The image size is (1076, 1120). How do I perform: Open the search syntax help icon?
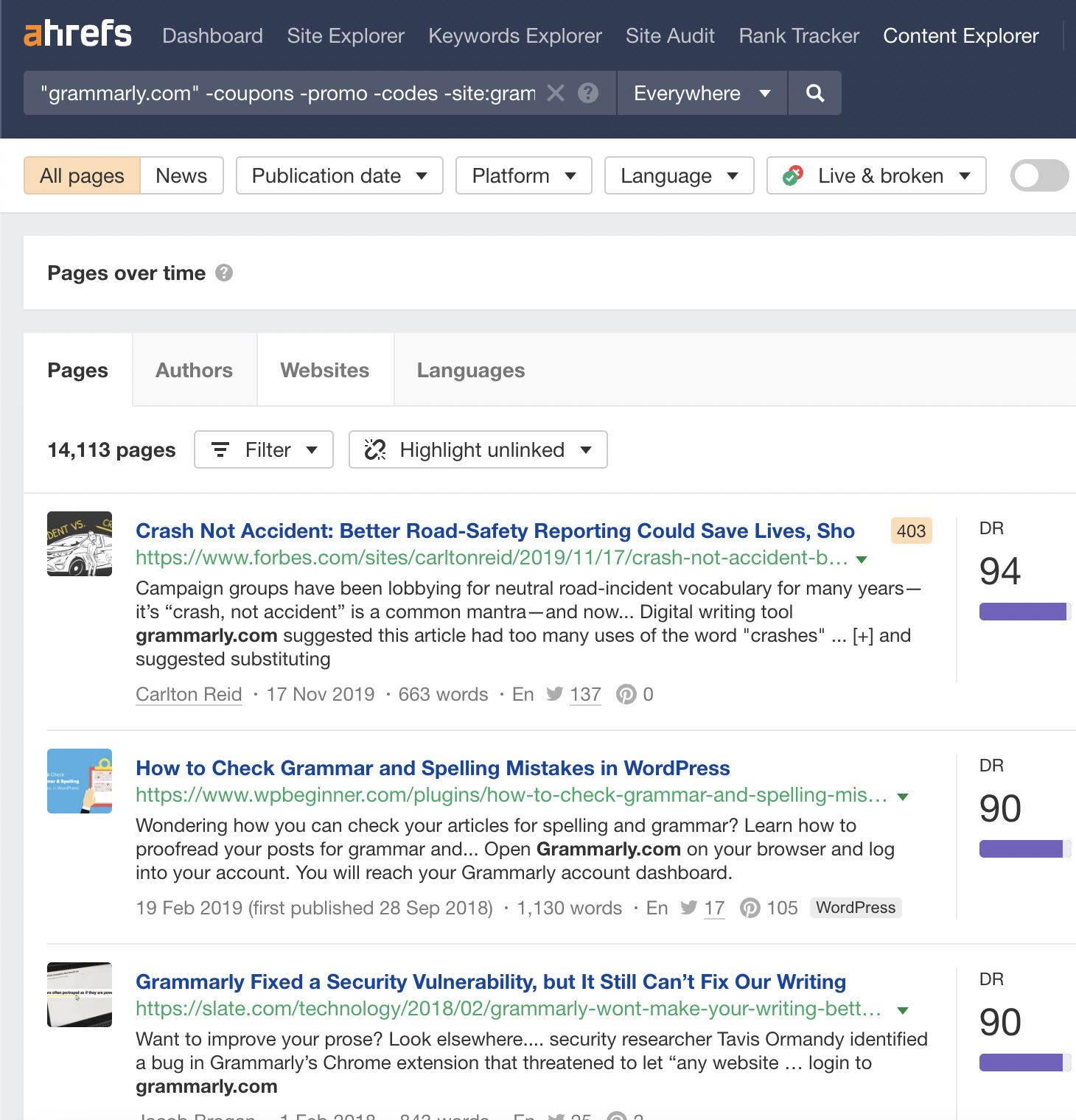(x=587, y=93)
